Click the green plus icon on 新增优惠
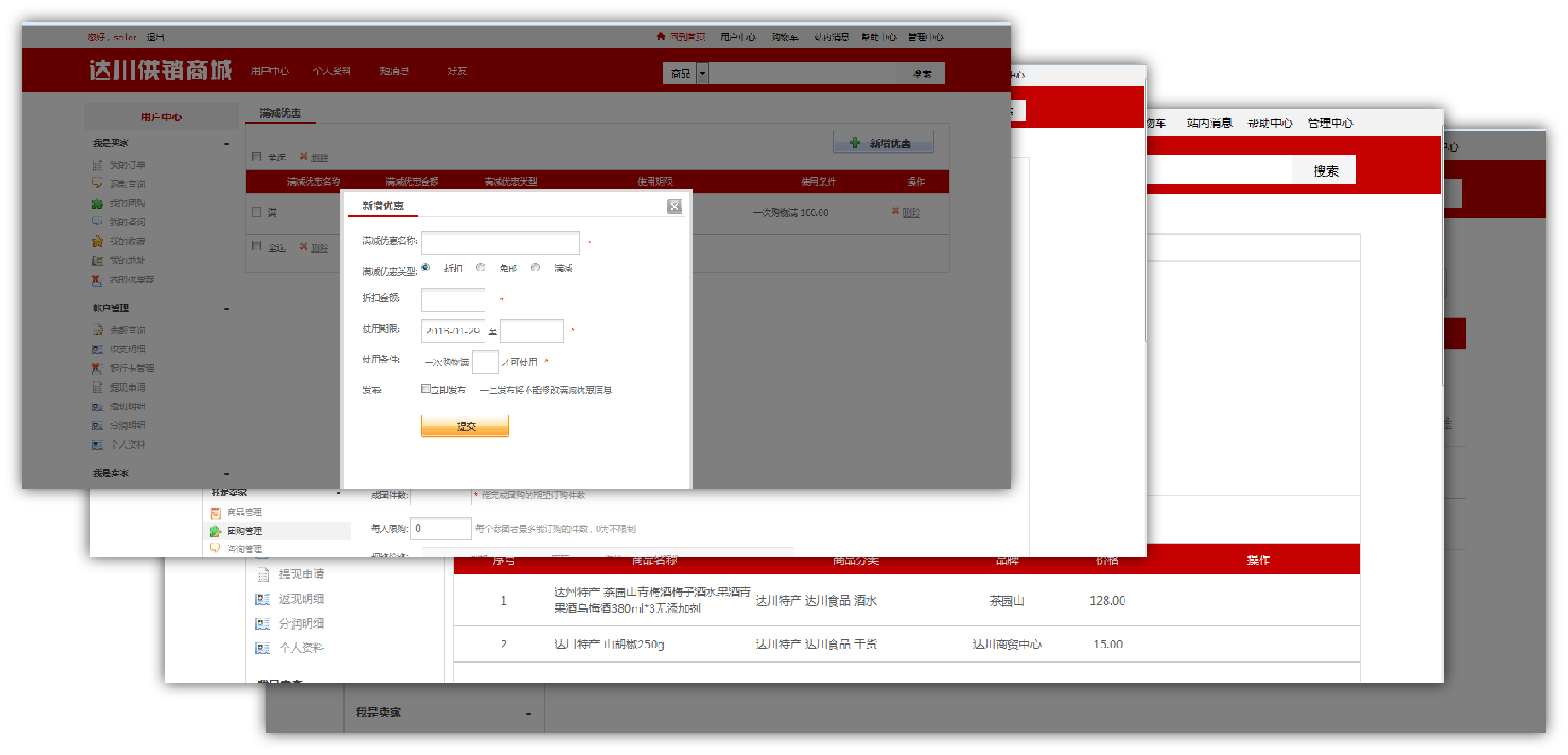Viewport: 1568px width, 755px height. [854, 143]
